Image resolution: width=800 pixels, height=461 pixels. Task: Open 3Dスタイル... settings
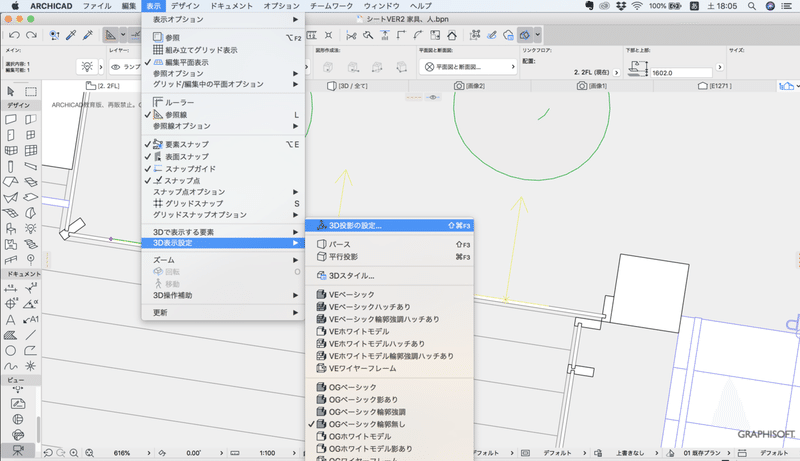click(x=389, y=276)
